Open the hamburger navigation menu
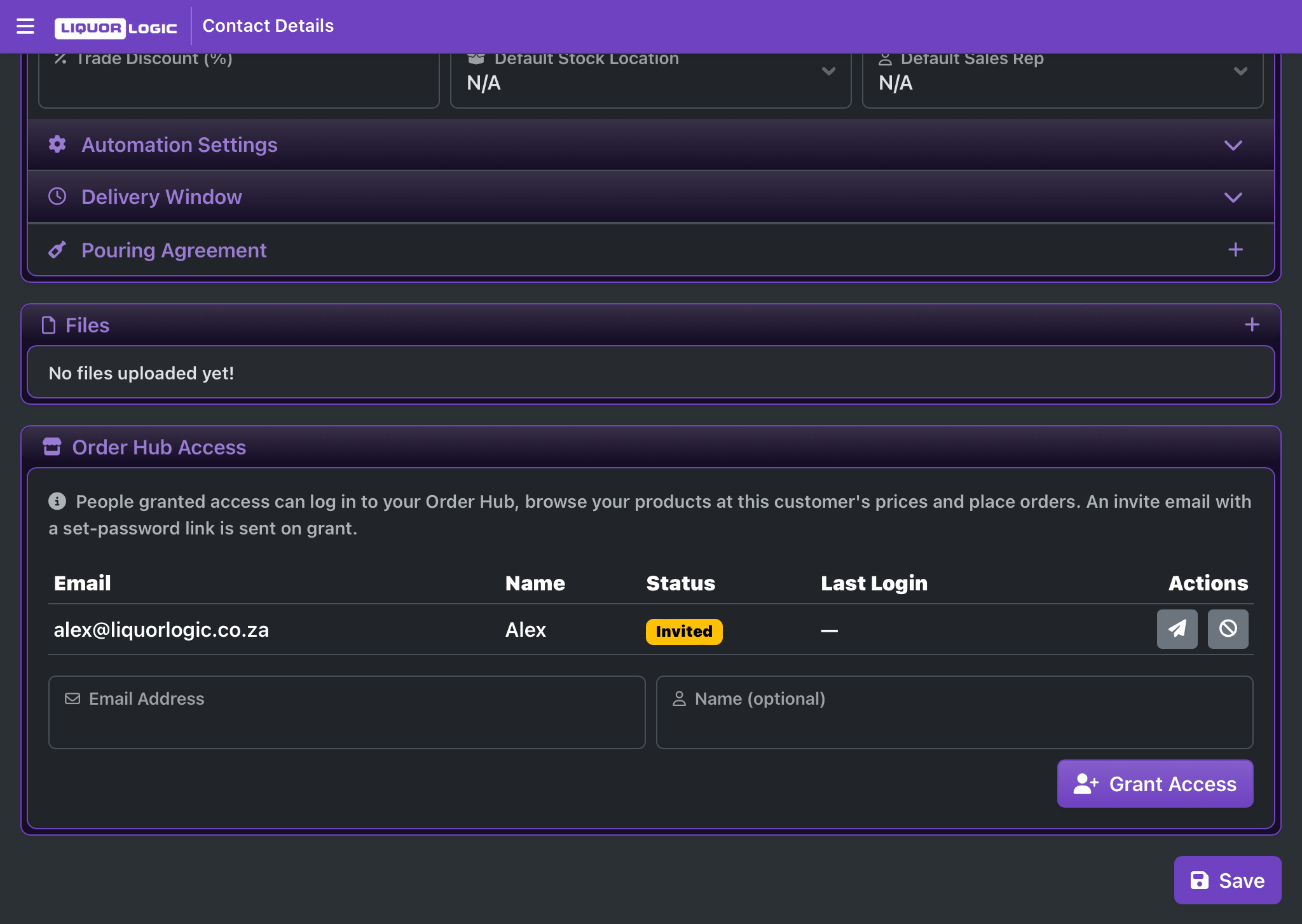 click(x=25, y=26)
